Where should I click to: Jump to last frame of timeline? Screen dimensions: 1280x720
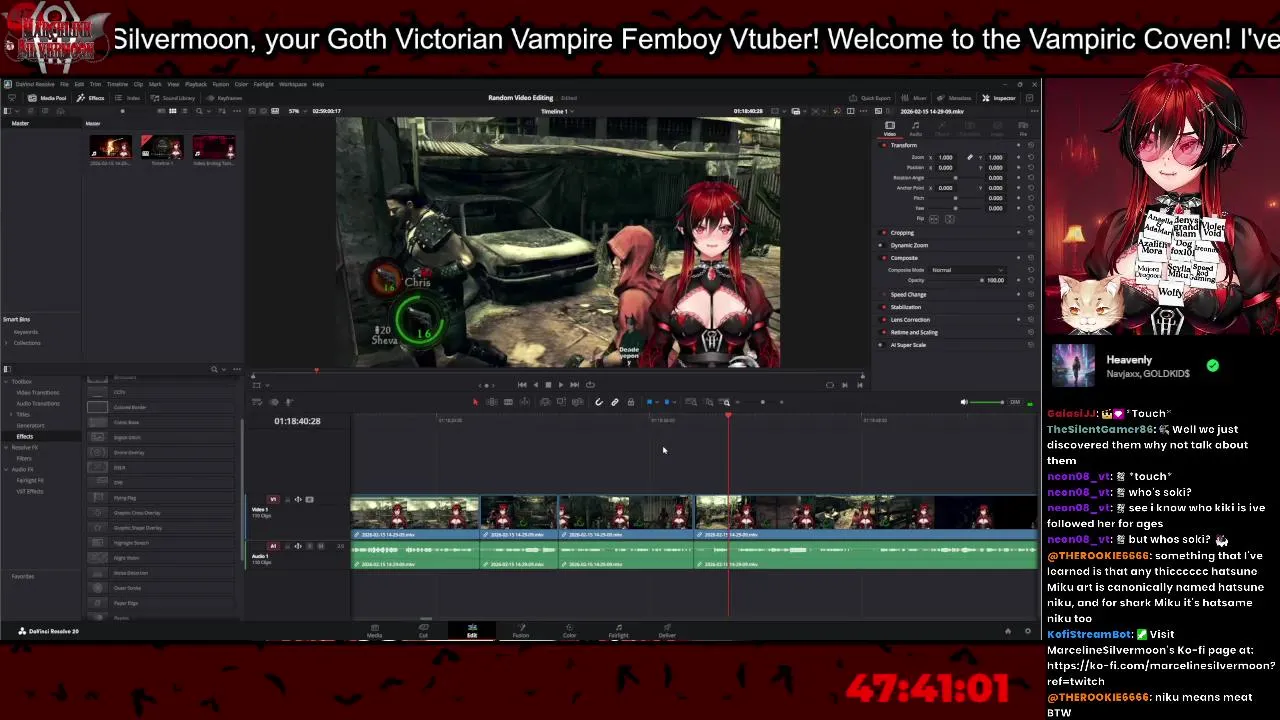[x=574, y=384]
